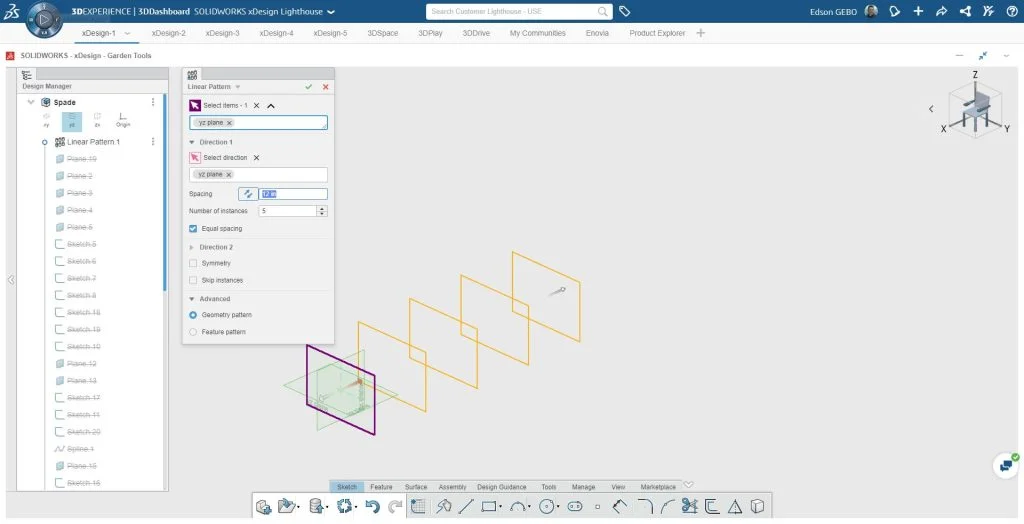Remove the yz plane chip from Select items

tap(229, 123)
